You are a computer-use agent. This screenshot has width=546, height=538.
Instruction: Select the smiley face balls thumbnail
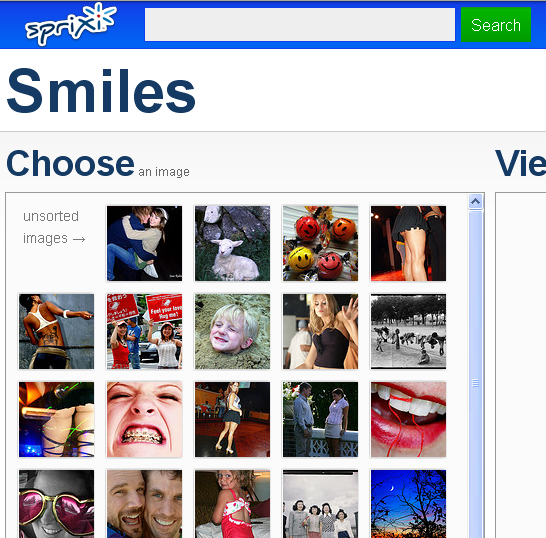tap(320, 243)
